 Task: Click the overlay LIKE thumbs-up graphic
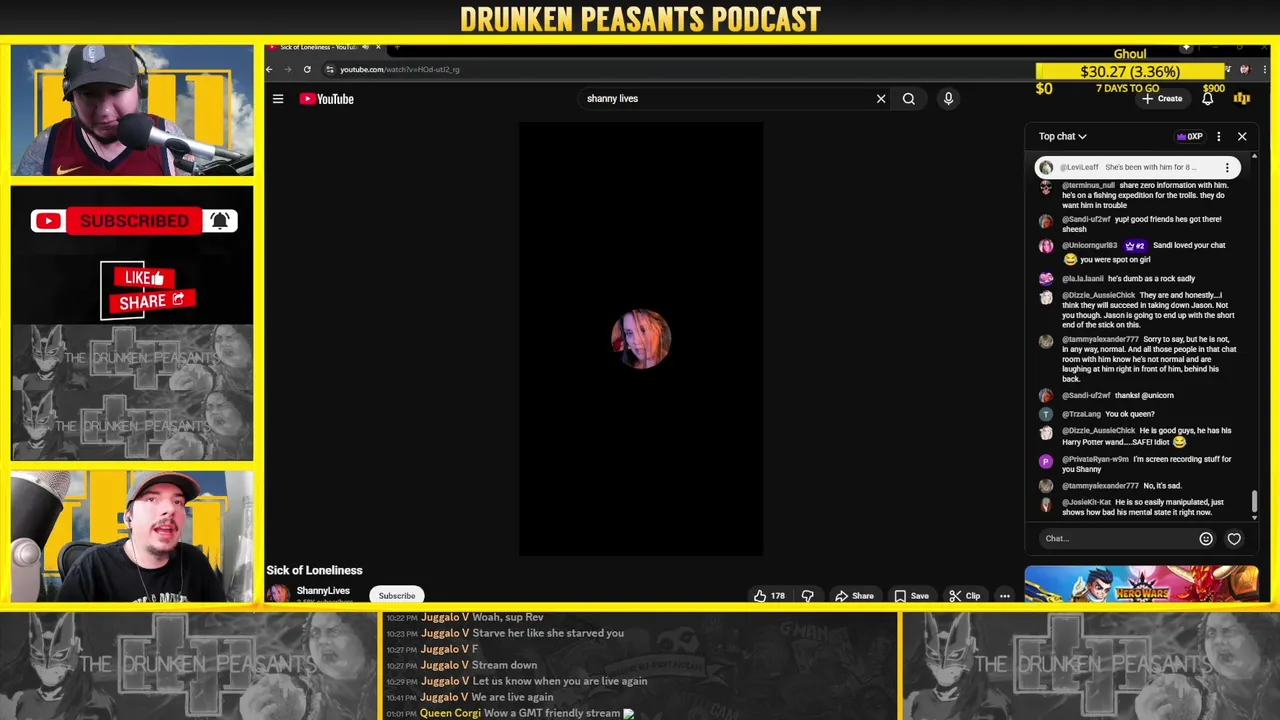point(145,278)
